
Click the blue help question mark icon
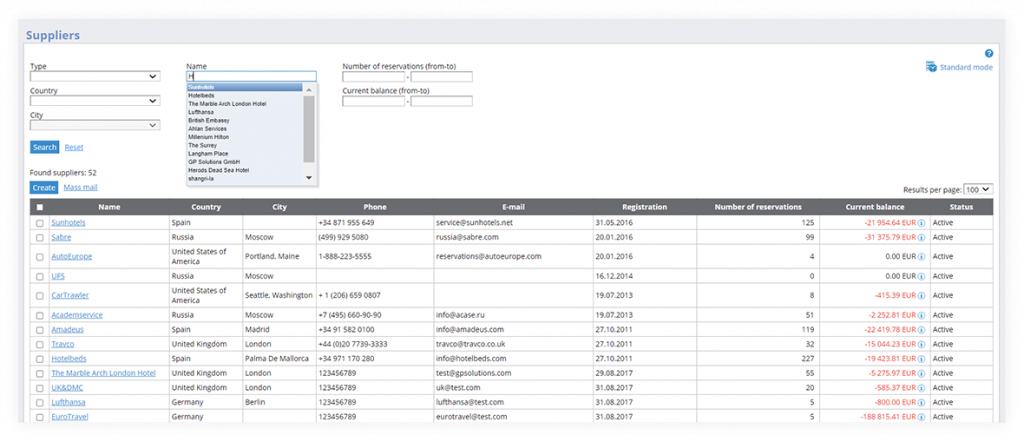[x=989, y=53]
